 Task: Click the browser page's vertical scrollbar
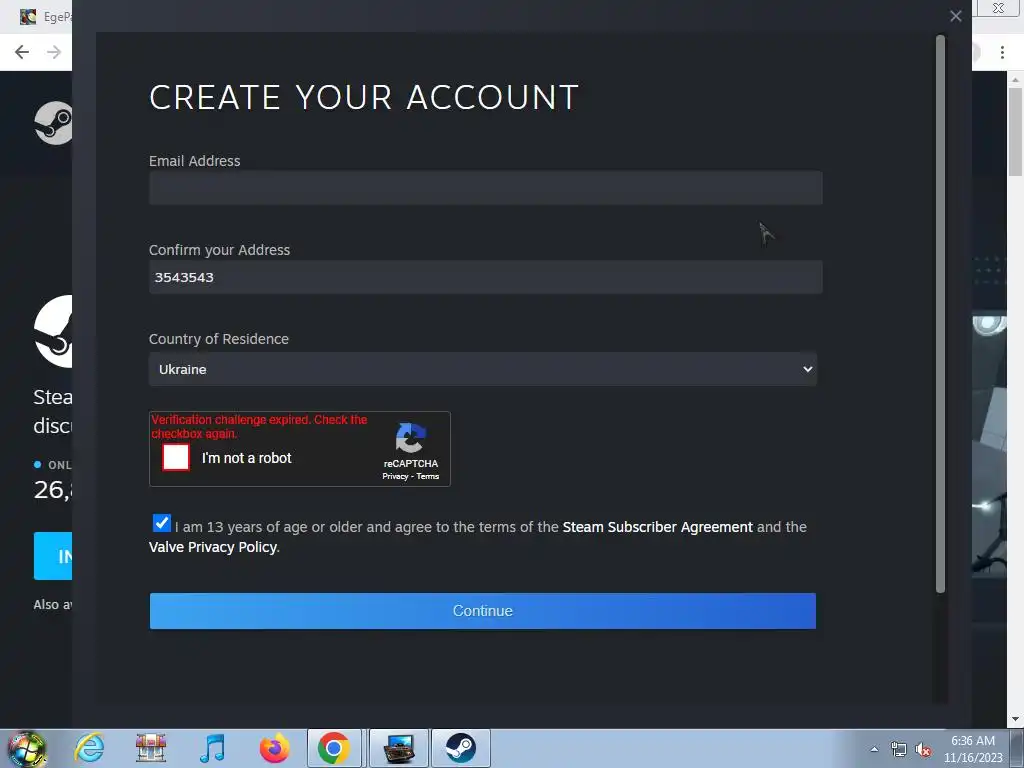click(1015, 131)
